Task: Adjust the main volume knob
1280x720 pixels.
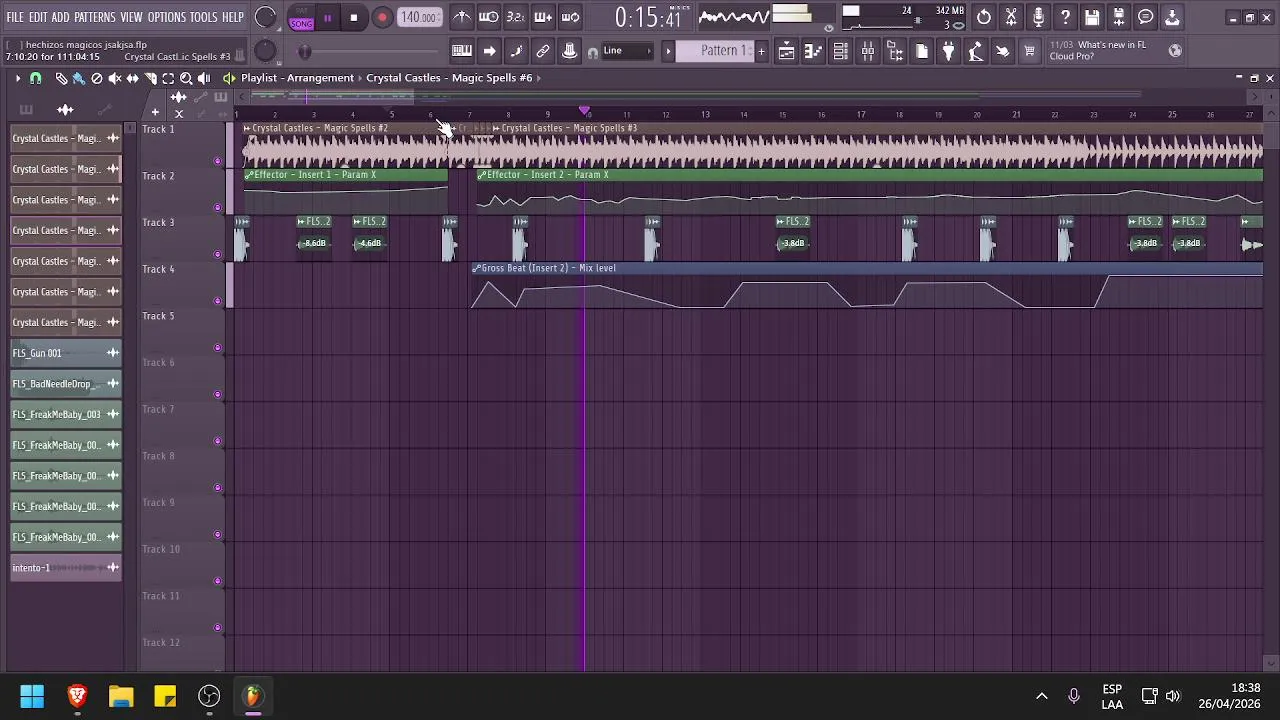Action: (265, 17)
